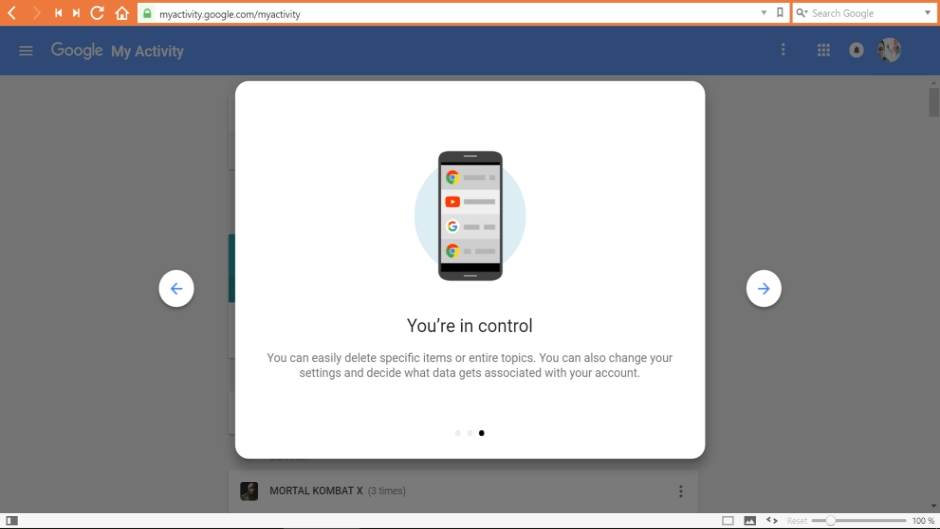This screenshot has width=940, height=529.
Task: Go back to the previous onboarding slide arrow
Action: [176, 289]
